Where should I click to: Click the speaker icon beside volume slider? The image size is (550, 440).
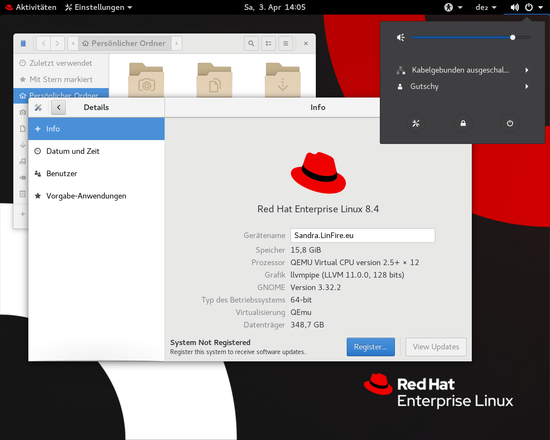click(x=401, y=37)
